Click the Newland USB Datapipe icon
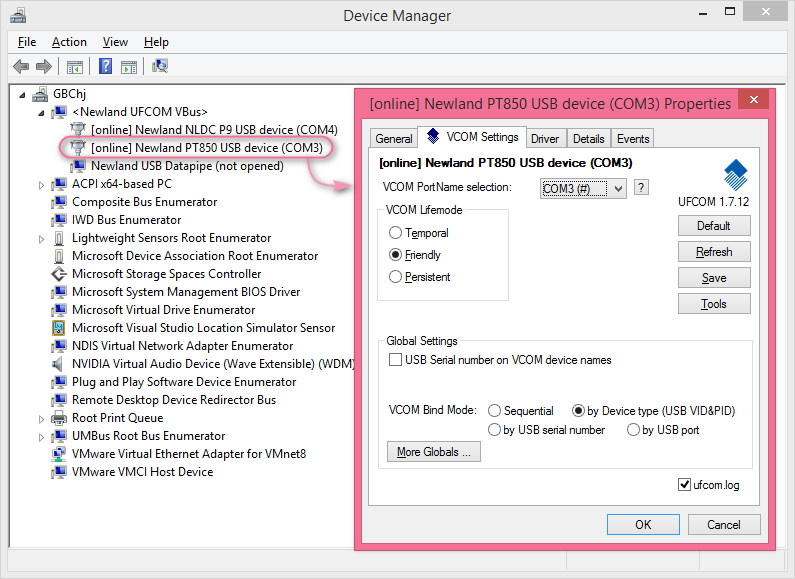 click(78, 166)
